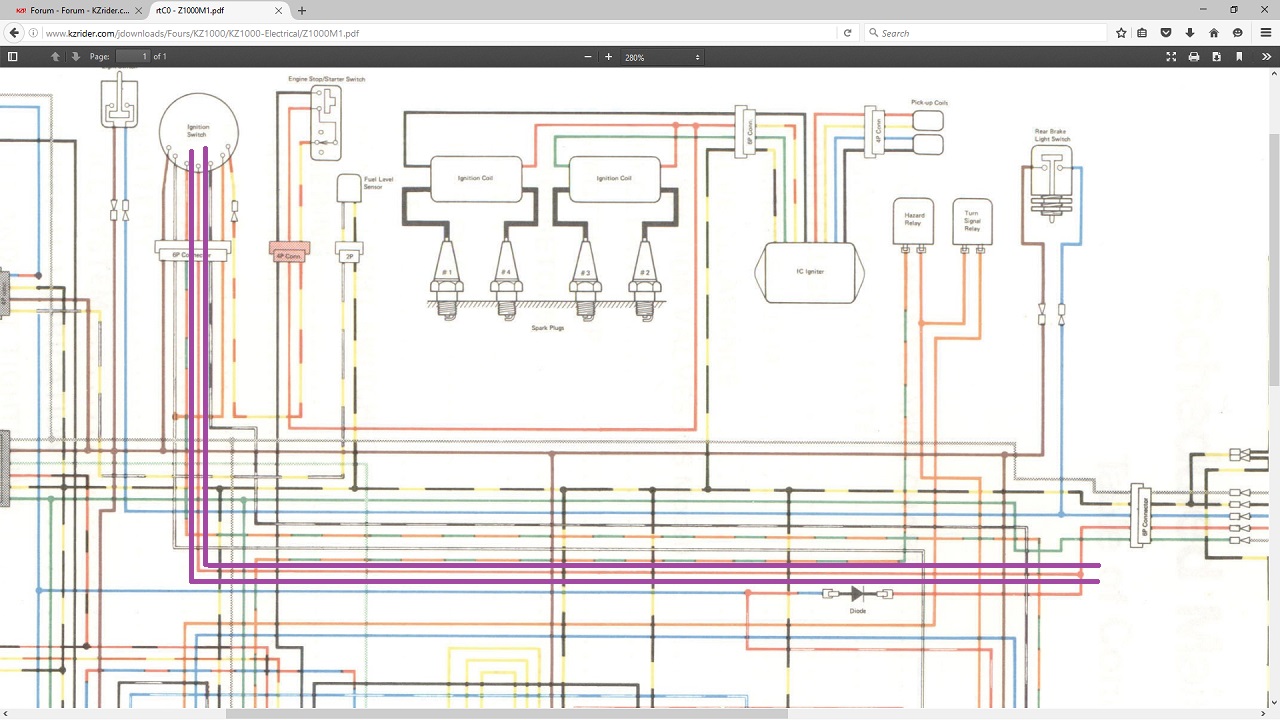
Task: Go to next PDF page
Action: coord(75,57)
